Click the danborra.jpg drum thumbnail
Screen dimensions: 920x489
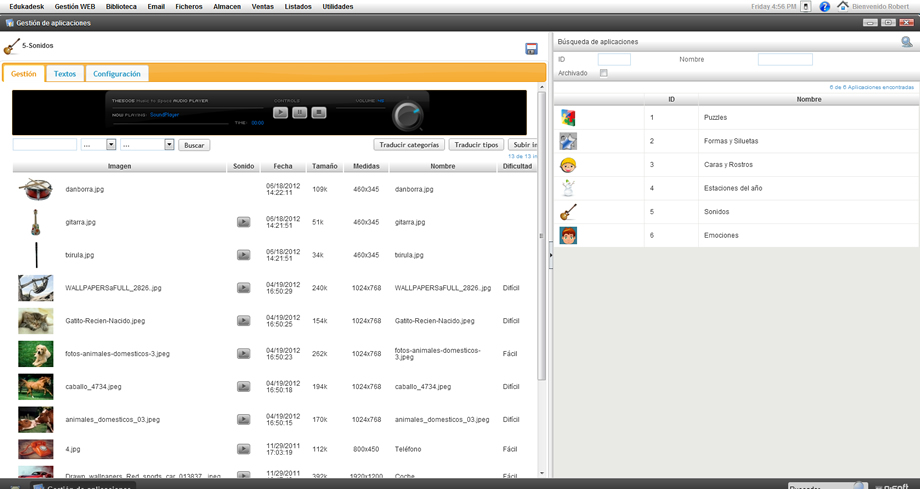36,189
